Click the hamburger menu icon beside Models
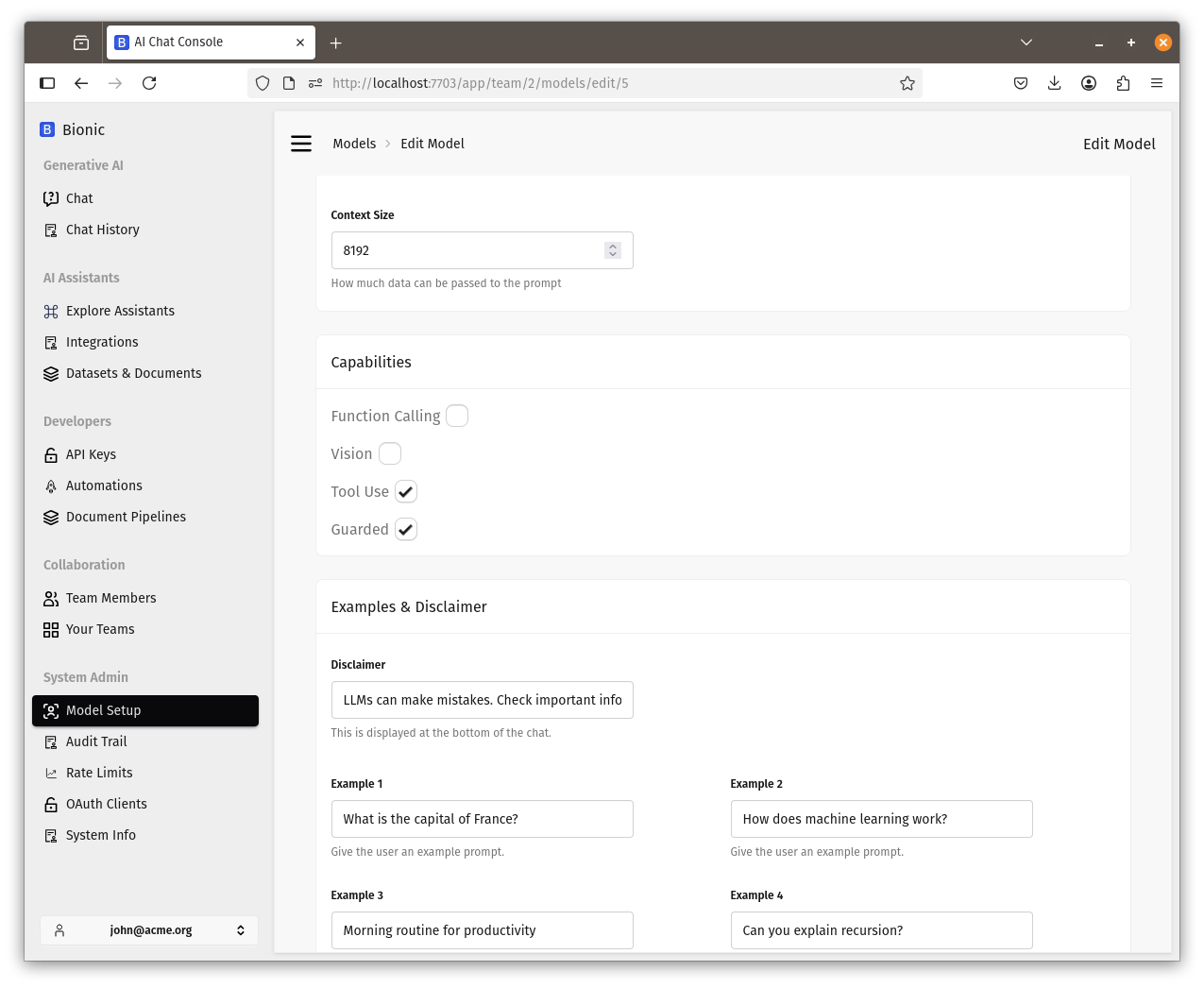Viewport: 1204px width, 988px height. 301,144
